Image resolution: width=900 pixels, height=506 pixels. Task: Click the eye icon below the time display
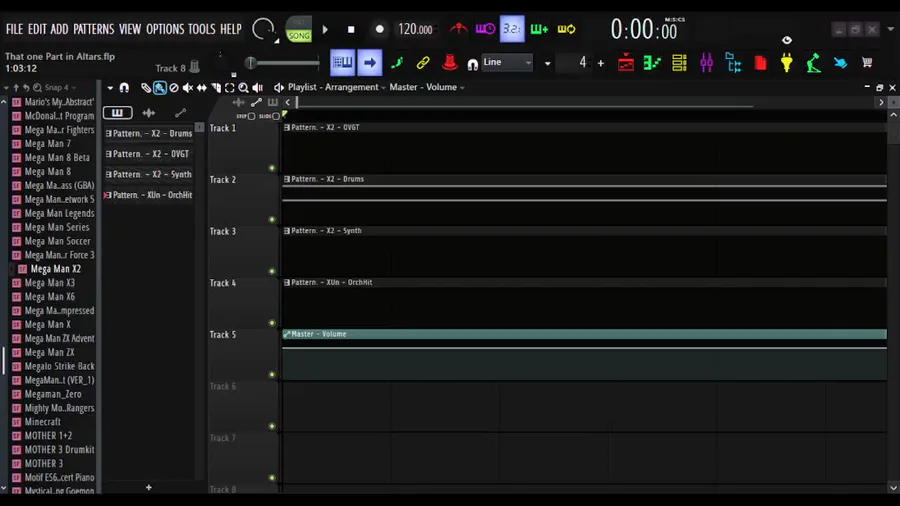click(787, 40)
